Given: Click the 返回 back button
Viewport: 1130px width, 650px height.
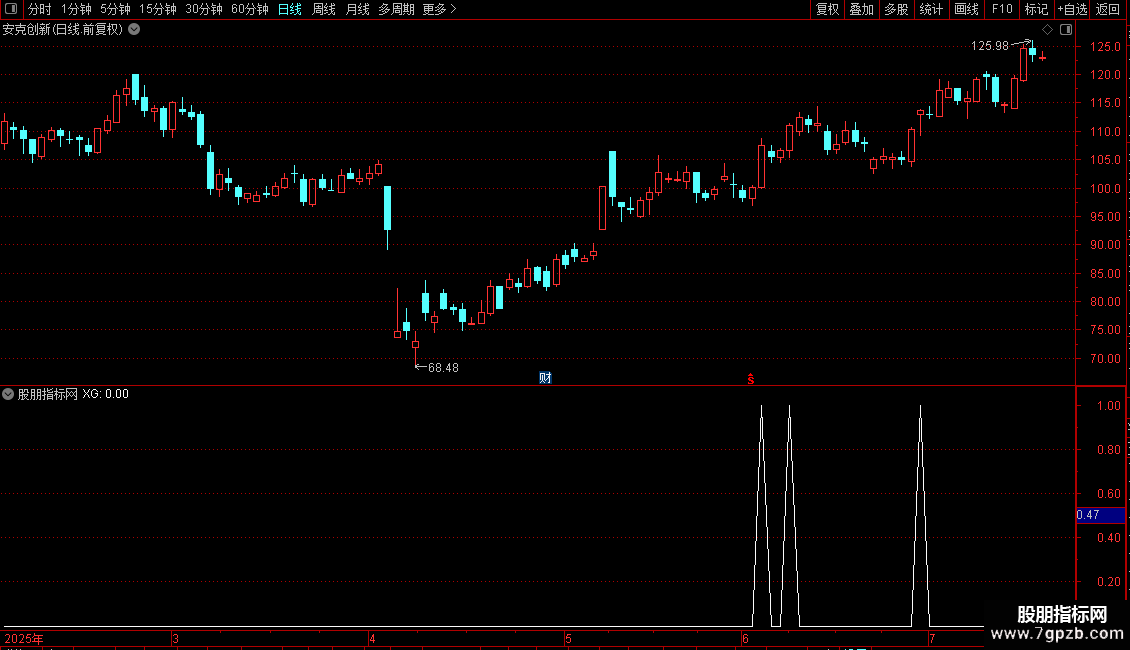Looking at the screenshot, I should point(1108,9).
